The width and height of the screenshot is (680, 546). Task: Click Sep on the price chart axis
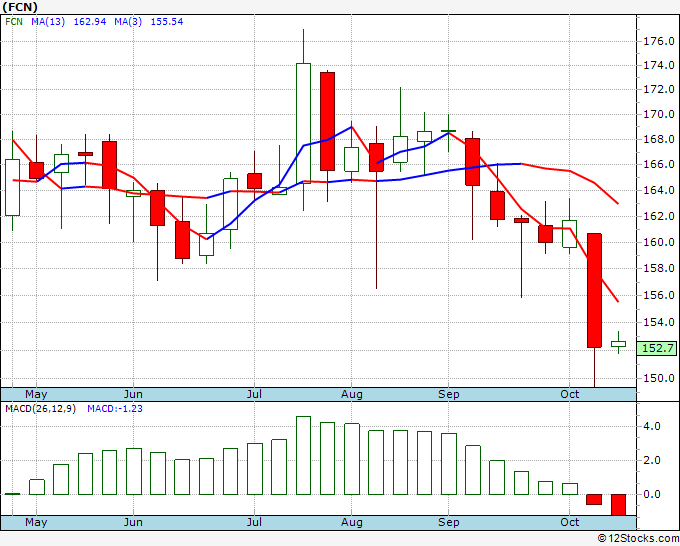(448, 394)
